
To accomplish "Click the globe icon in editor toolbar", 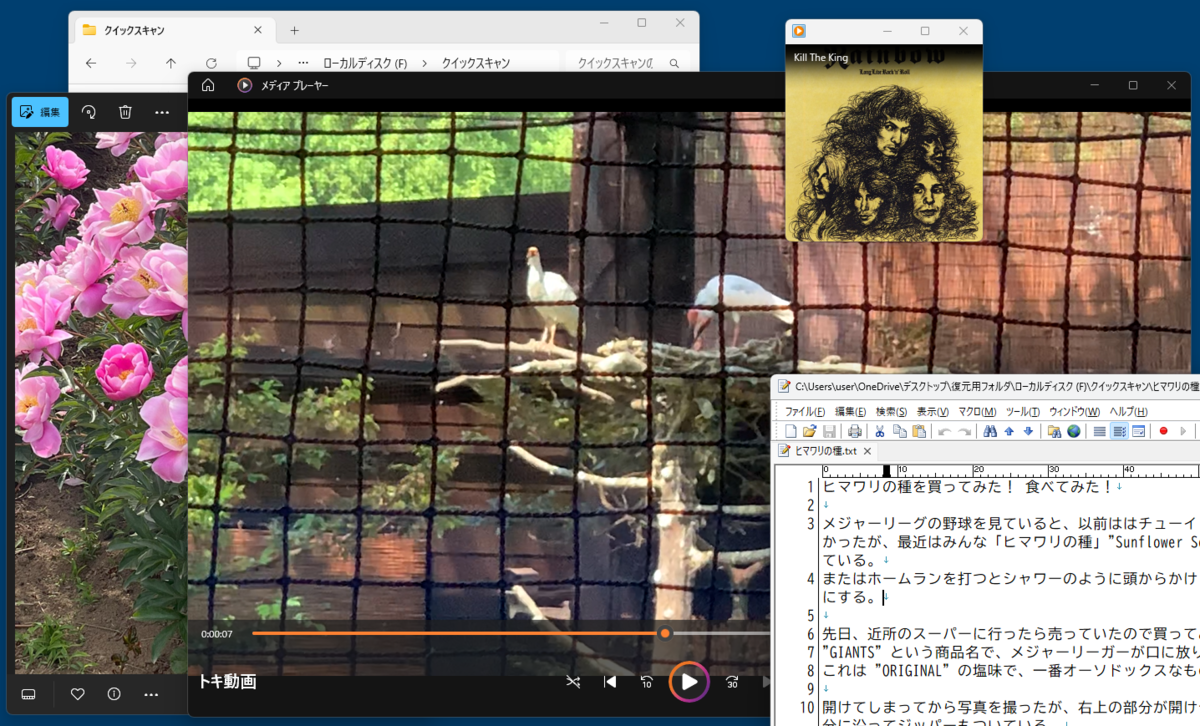I will click(x=1074, y=431).
